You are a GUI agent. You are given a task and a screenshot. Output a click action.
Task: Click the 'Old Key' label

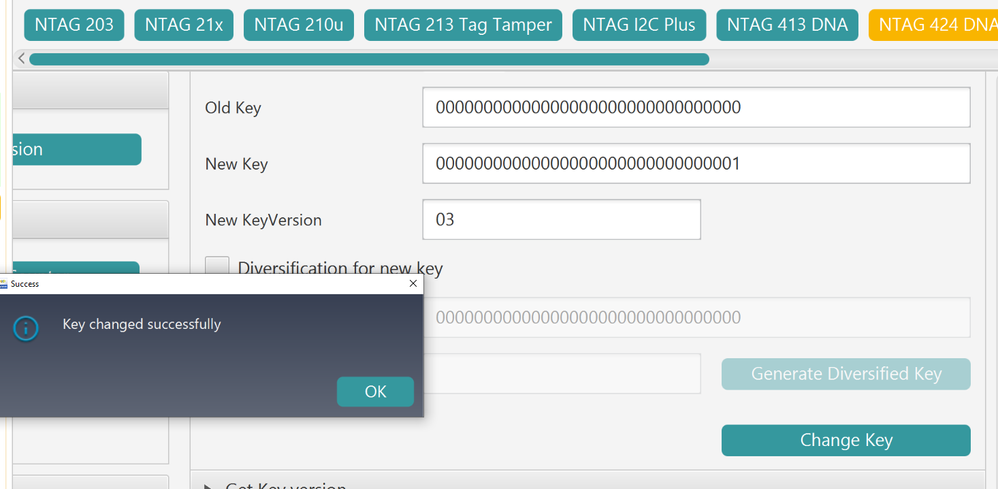[233, 108]
